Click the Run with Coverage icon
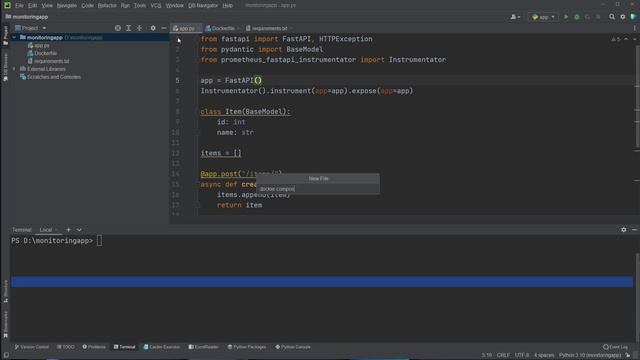 coord(587,17)
